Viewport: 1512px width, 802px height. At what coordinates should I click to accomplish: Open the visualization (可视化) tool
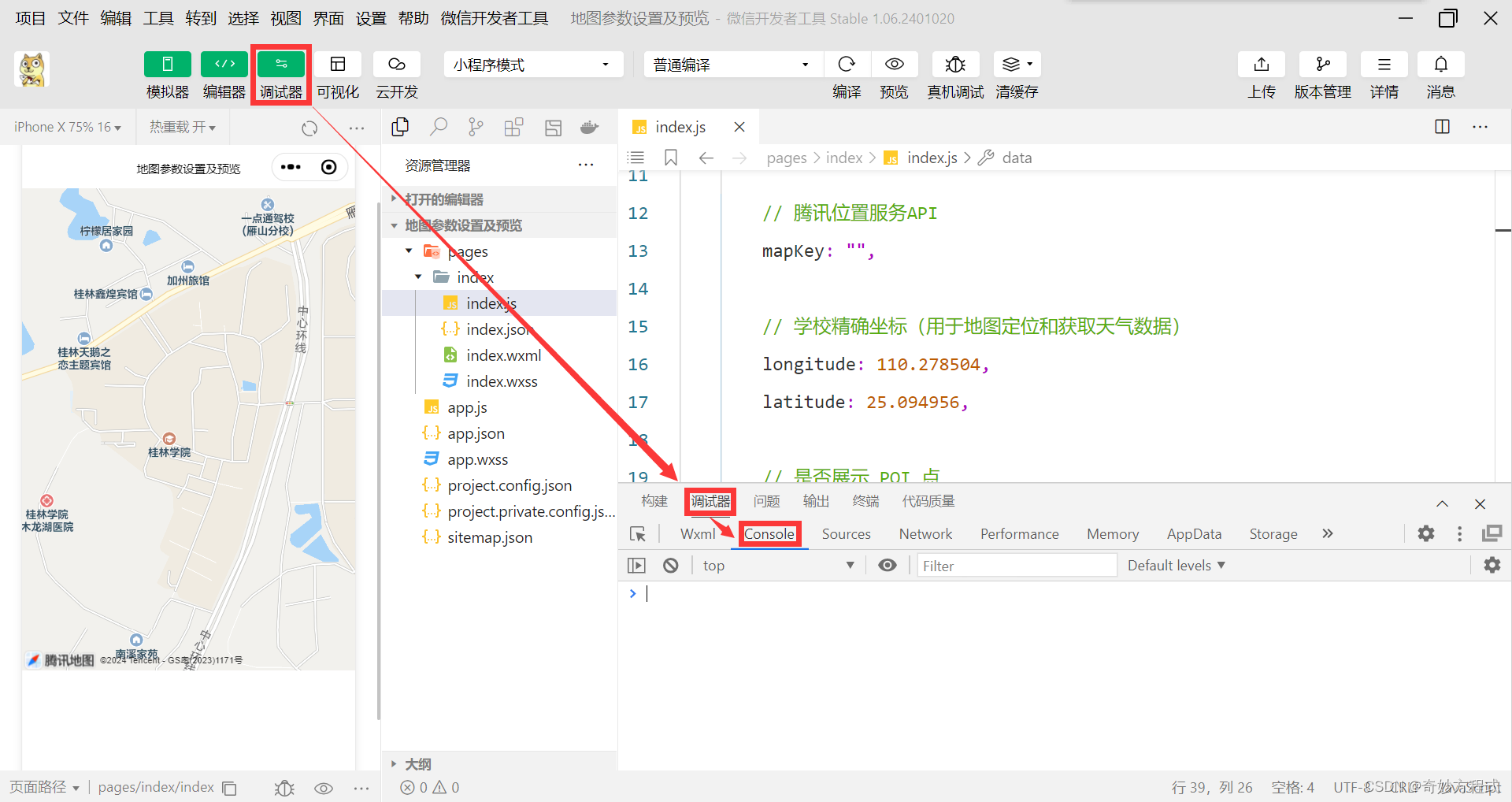pos(338,64)
